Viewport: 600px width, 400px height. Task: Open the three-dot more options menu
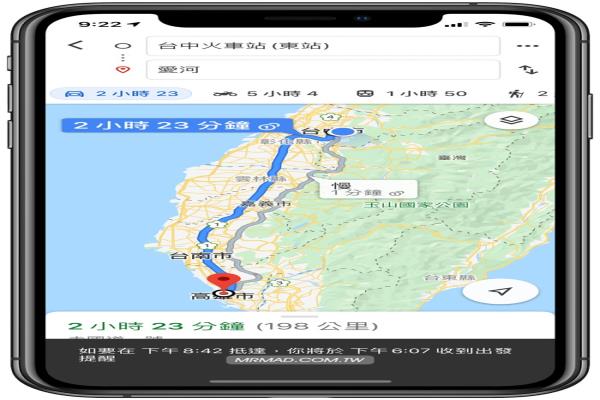point(527,46)
